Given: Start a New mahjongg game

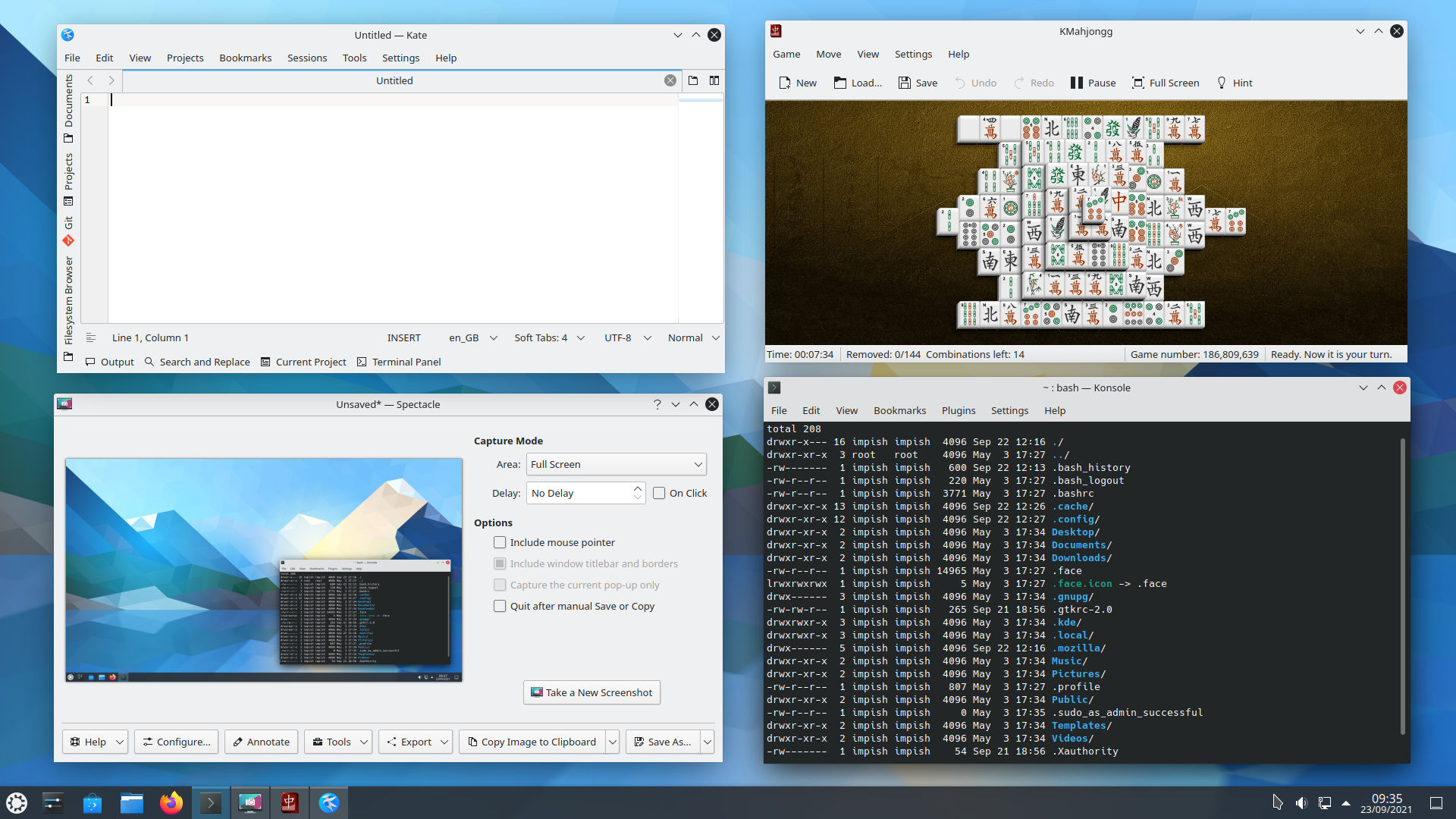Looking at the screenshot, I should 797,83.
